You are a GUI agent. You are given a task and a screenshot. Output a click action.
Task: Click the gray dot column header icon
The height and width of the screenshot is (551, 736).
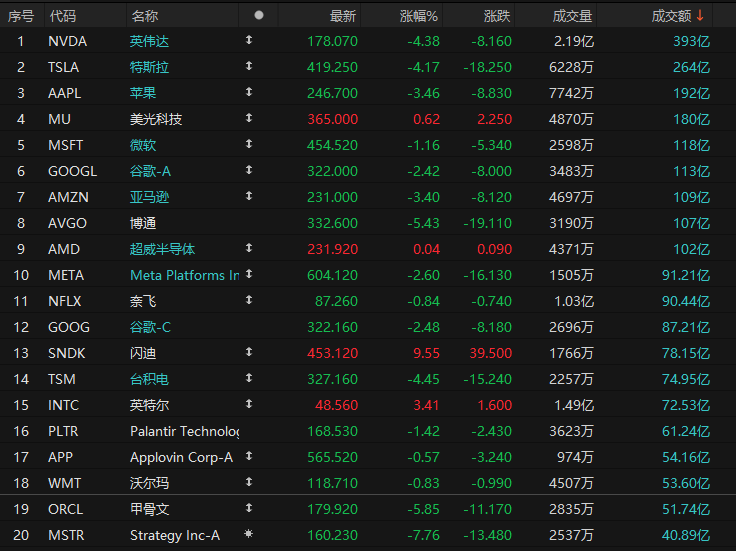pyautogui.click(x=259, y=15)
